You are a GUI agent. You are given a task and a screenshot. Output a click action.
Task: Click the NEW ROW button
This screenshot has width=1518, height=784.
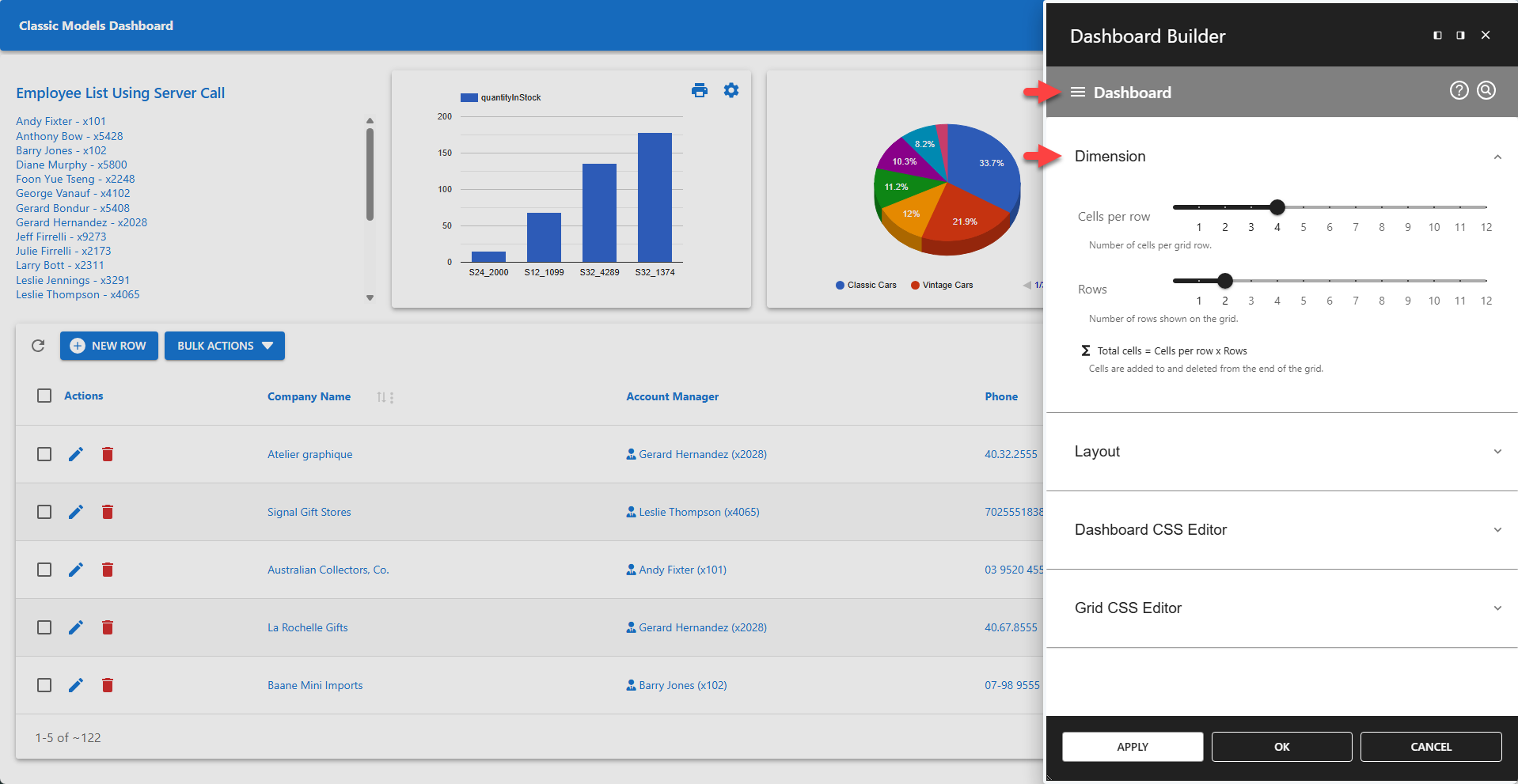(x=108, y=346)
